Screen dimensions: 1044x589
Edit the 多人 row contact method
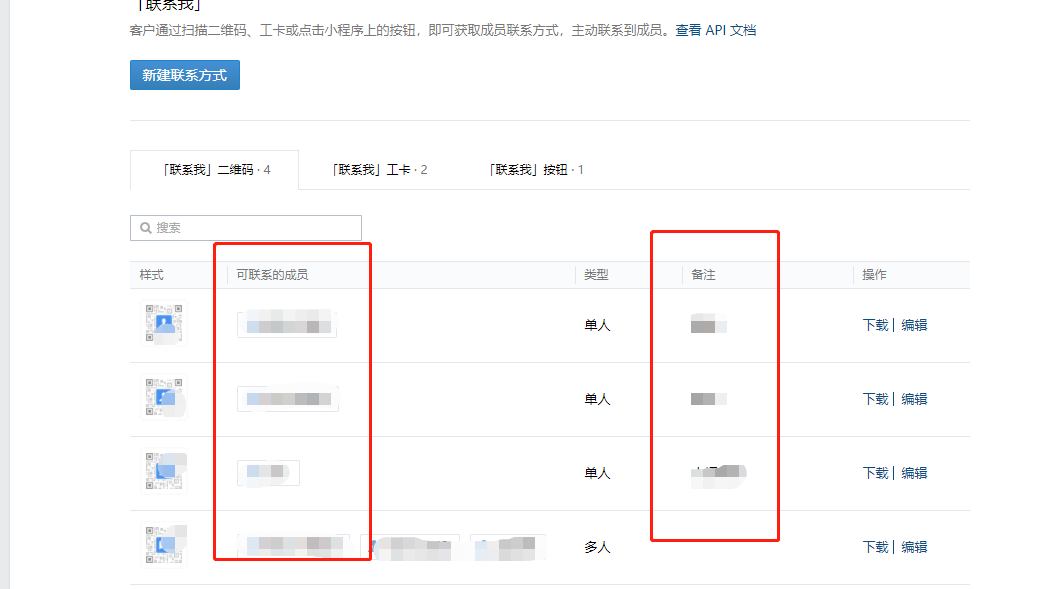click(x=914, y=546)
